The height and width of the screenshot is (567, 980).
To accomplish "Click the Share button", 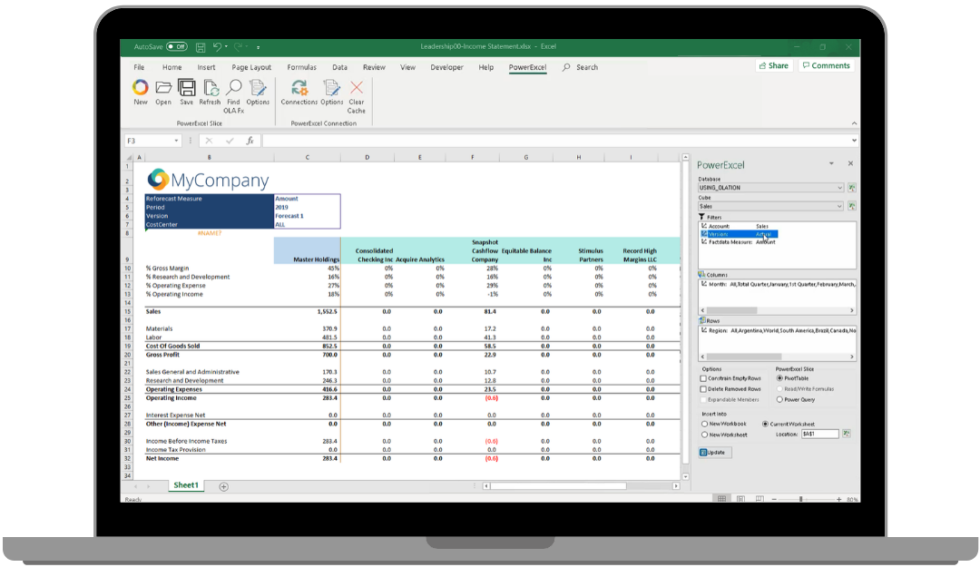I will coord(773,66).
